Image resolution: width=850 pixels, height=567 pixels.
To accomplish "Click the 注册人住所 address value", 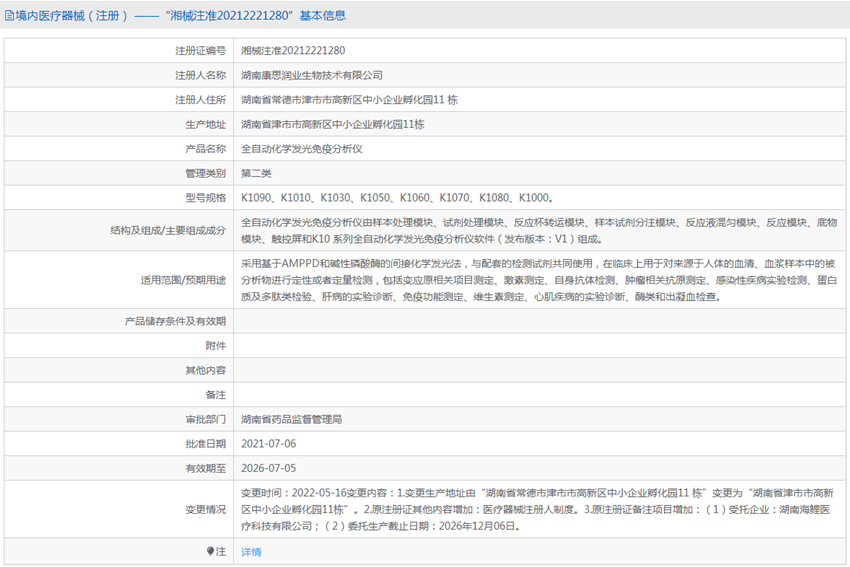I will pos(349,100).
